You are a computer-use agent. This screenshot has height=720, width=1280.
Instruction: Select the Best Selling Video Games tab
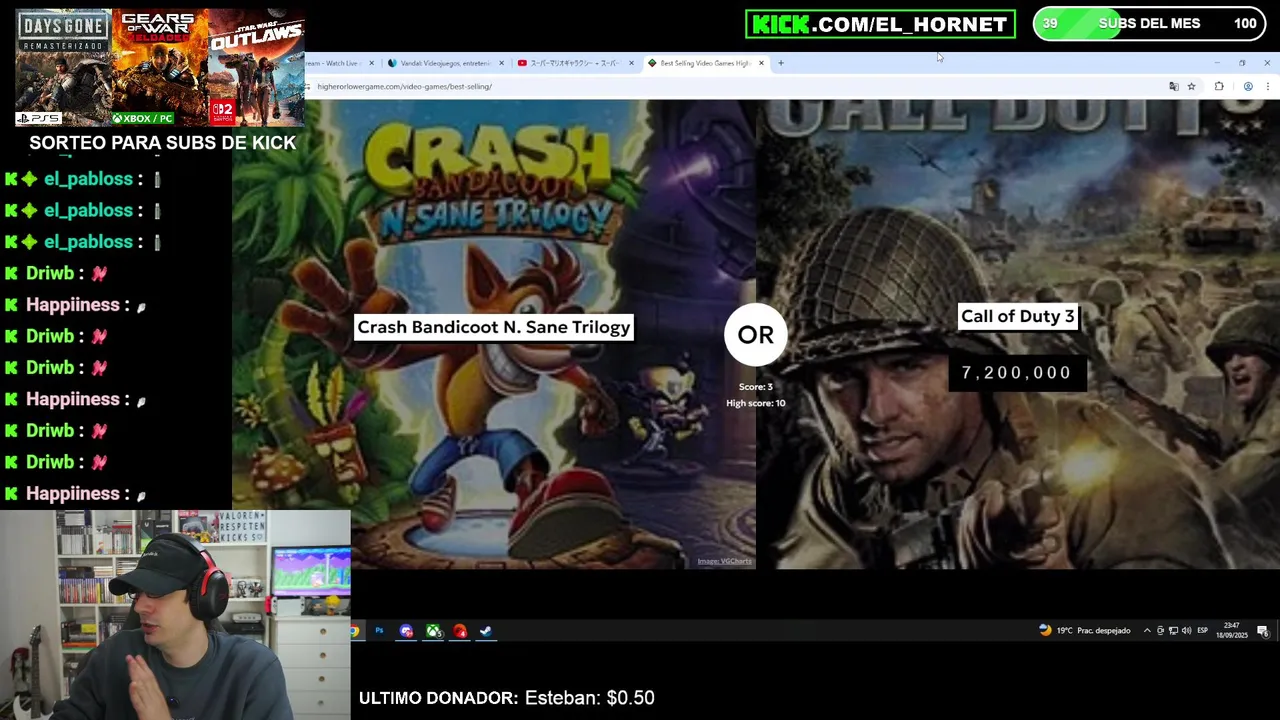[x=704, y=63]
